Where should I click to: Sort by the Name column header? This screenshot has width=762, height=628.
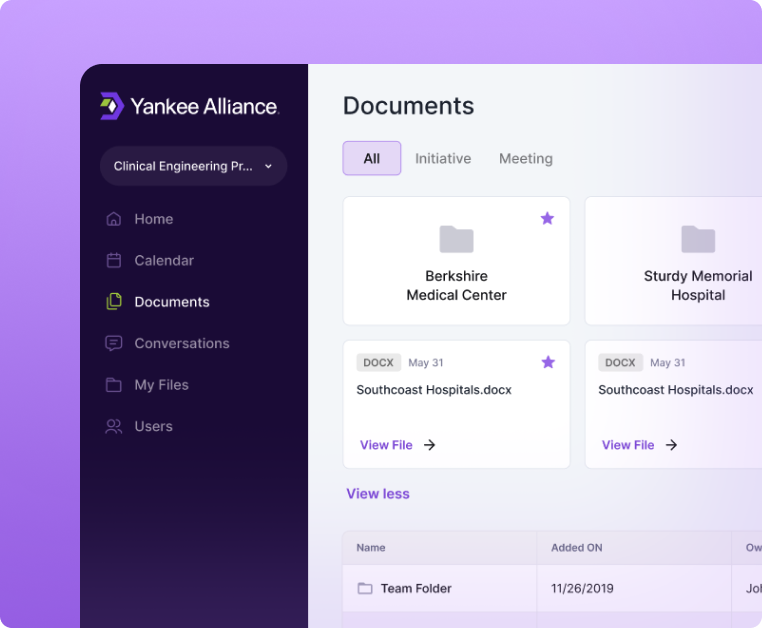tap(371, 548)
